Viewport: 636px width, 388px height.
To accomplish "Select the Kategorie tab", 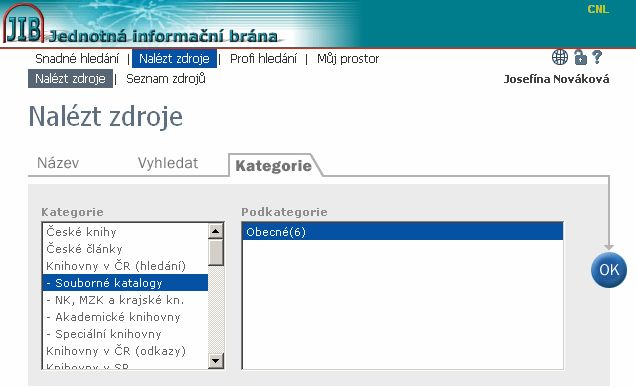I will [x=273, y=166].
